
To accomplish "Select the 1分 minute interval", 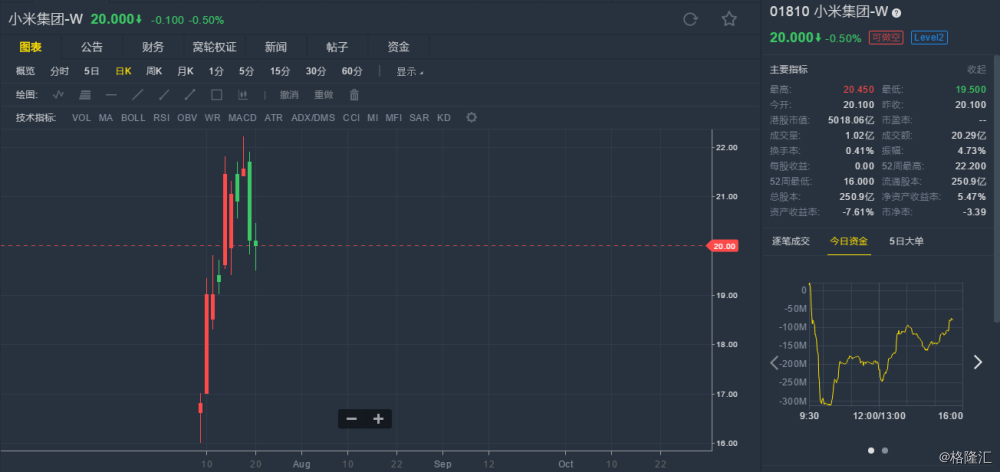I will pos(216,71).
